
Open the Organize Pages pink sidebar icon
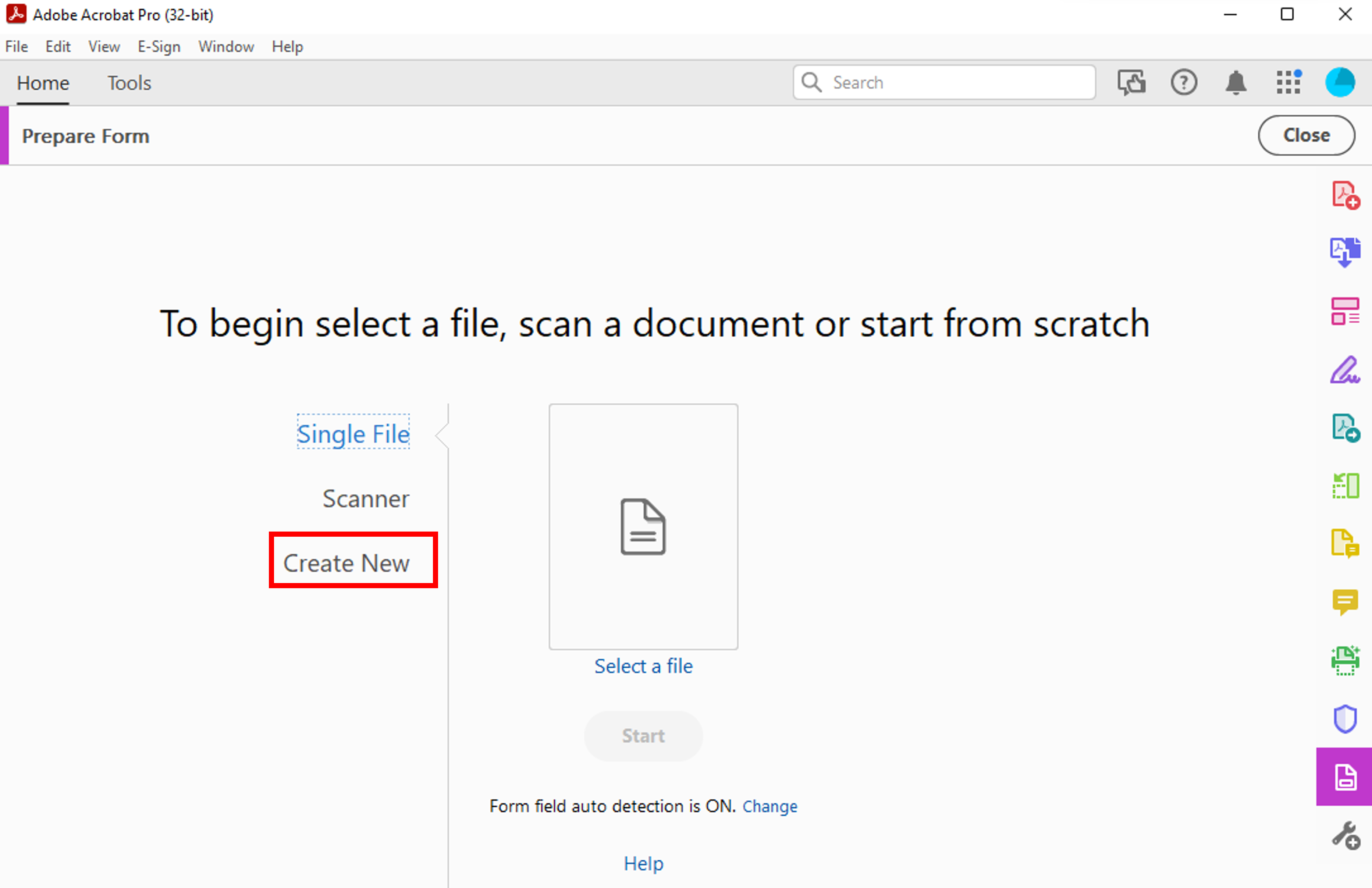click(1346, 311)
